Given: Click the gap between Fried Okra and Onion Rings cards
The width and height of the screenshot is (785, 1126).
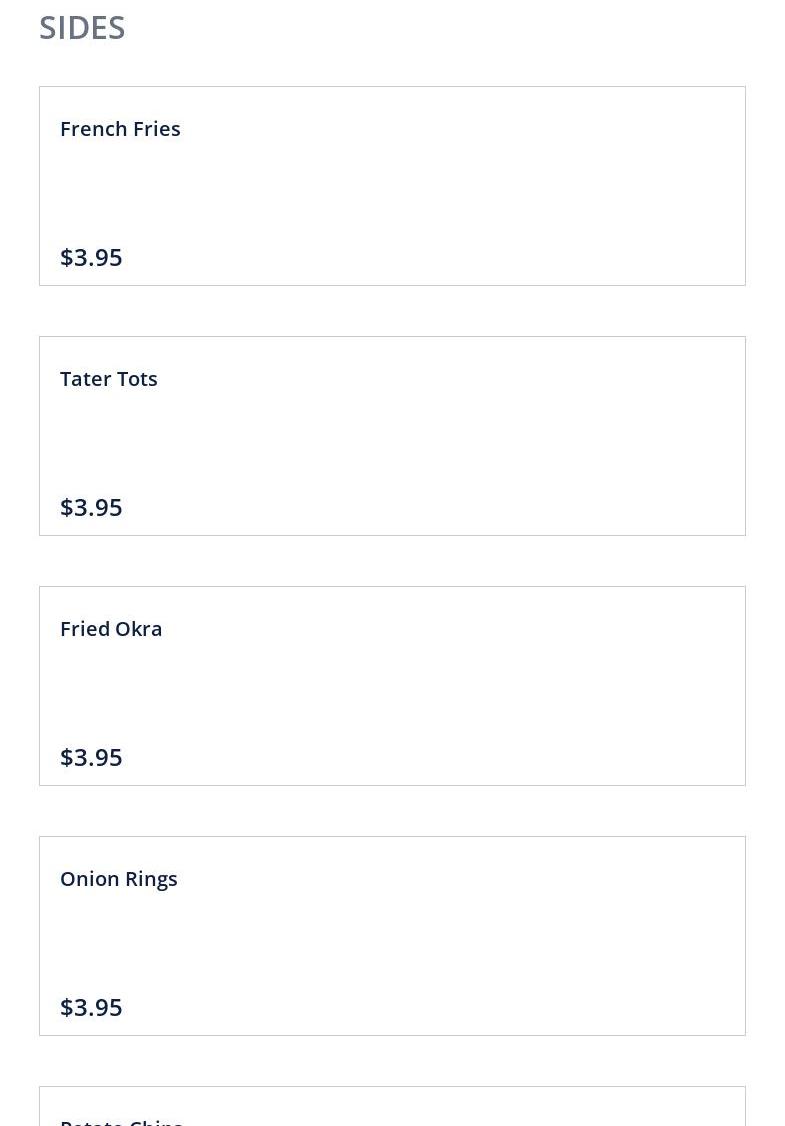Looking at the screenshot, I should (392, 811).
